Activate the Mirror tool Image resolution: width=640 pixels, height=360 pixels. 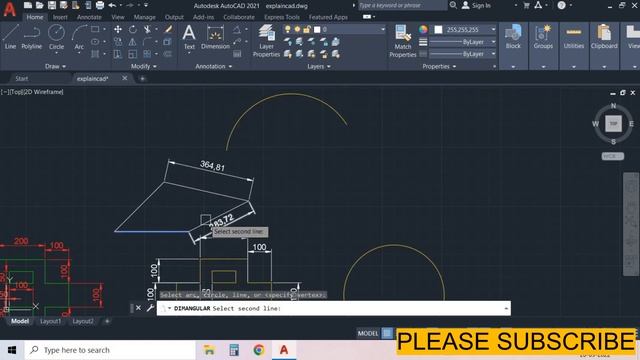(133, 42)
